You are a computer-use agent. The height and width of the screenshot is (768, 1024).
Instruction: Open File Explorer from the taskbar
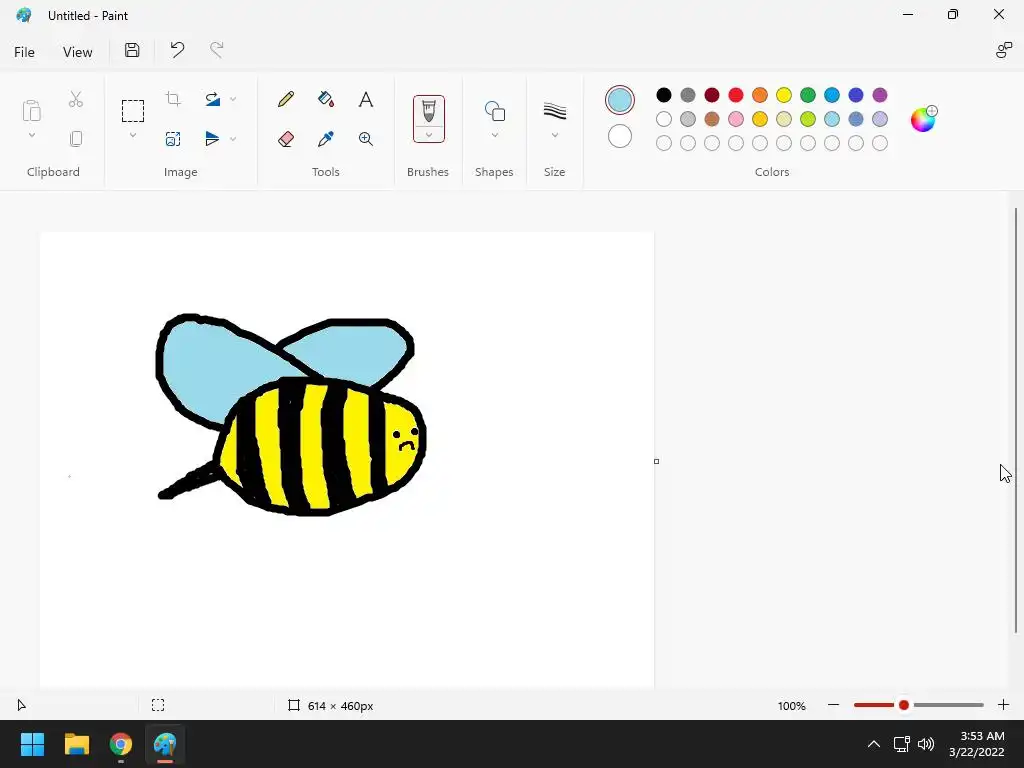coord(76,744)
